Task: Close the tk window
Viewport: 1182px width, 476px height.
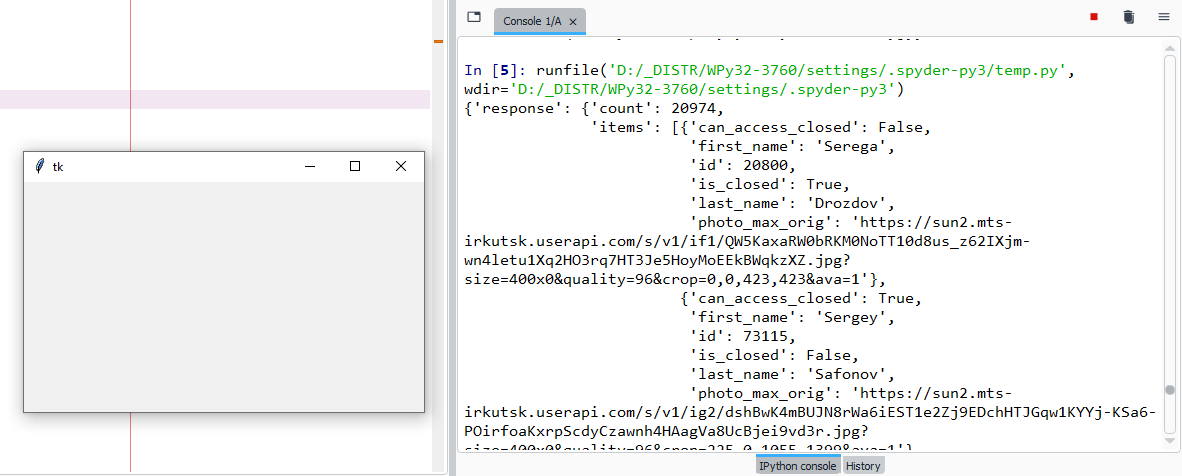Action: [x=401, y=167]
